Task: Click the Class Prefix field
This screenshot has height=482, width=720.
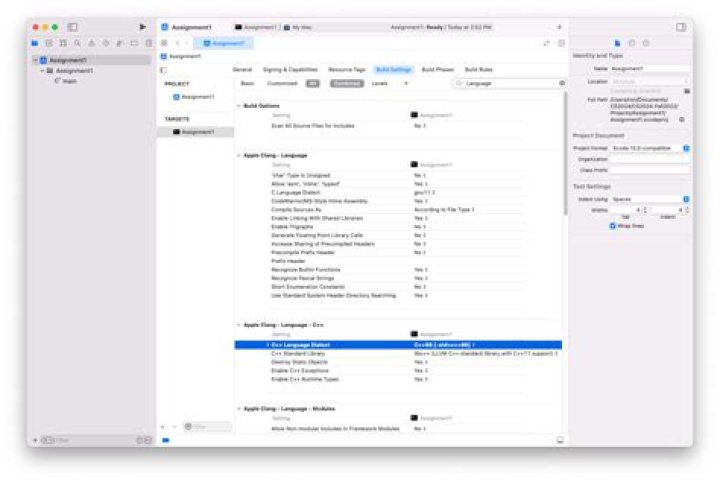Action: click(650, 170)
